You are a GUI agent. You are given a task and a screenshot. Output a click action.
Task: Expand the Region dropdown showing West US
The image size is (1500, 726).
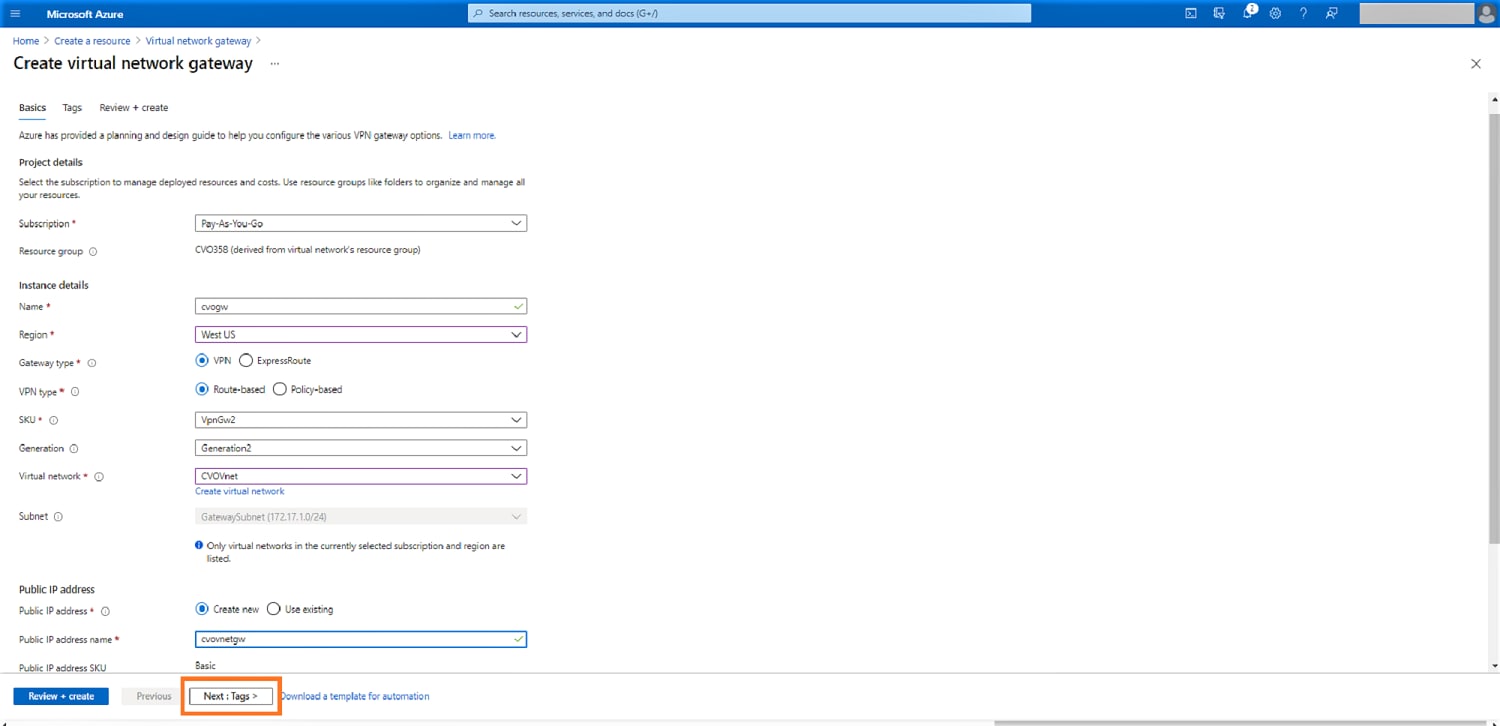point(360,335)
